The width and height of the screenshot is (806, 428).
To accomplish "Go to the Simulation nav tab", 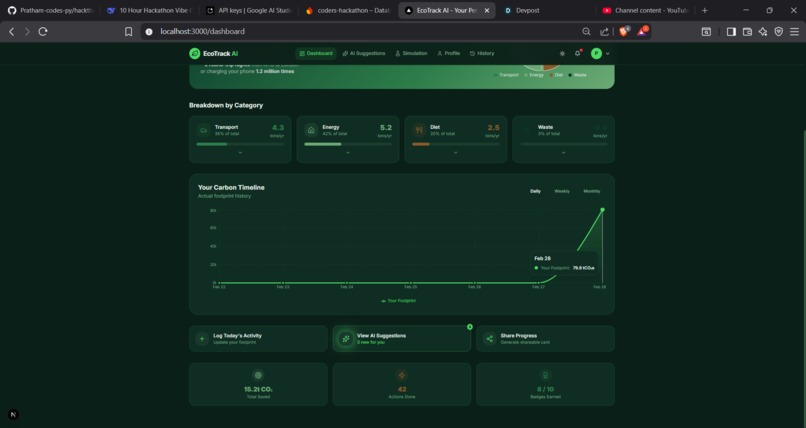I will coord(411,53).
